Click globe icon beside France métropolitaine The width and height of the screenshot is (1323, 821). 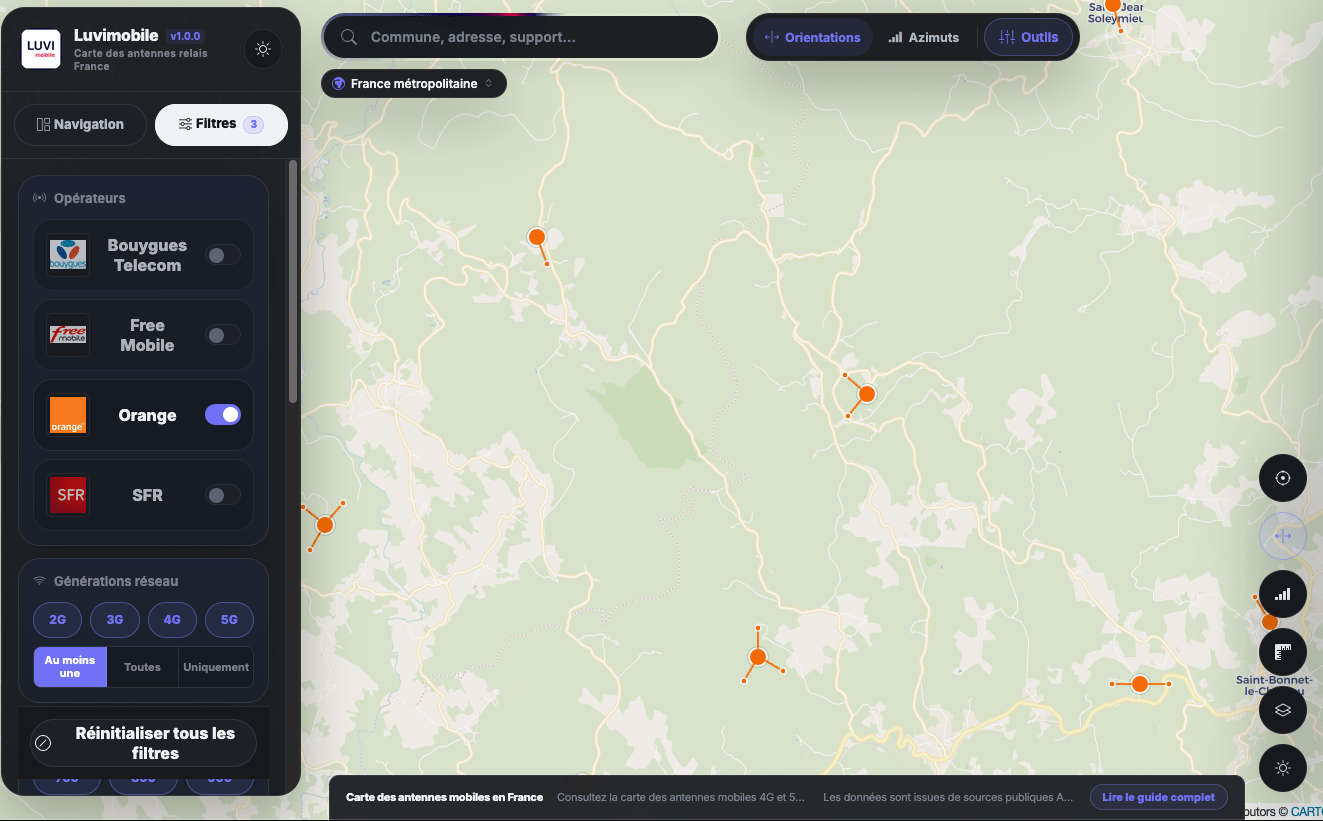point(339,84)
